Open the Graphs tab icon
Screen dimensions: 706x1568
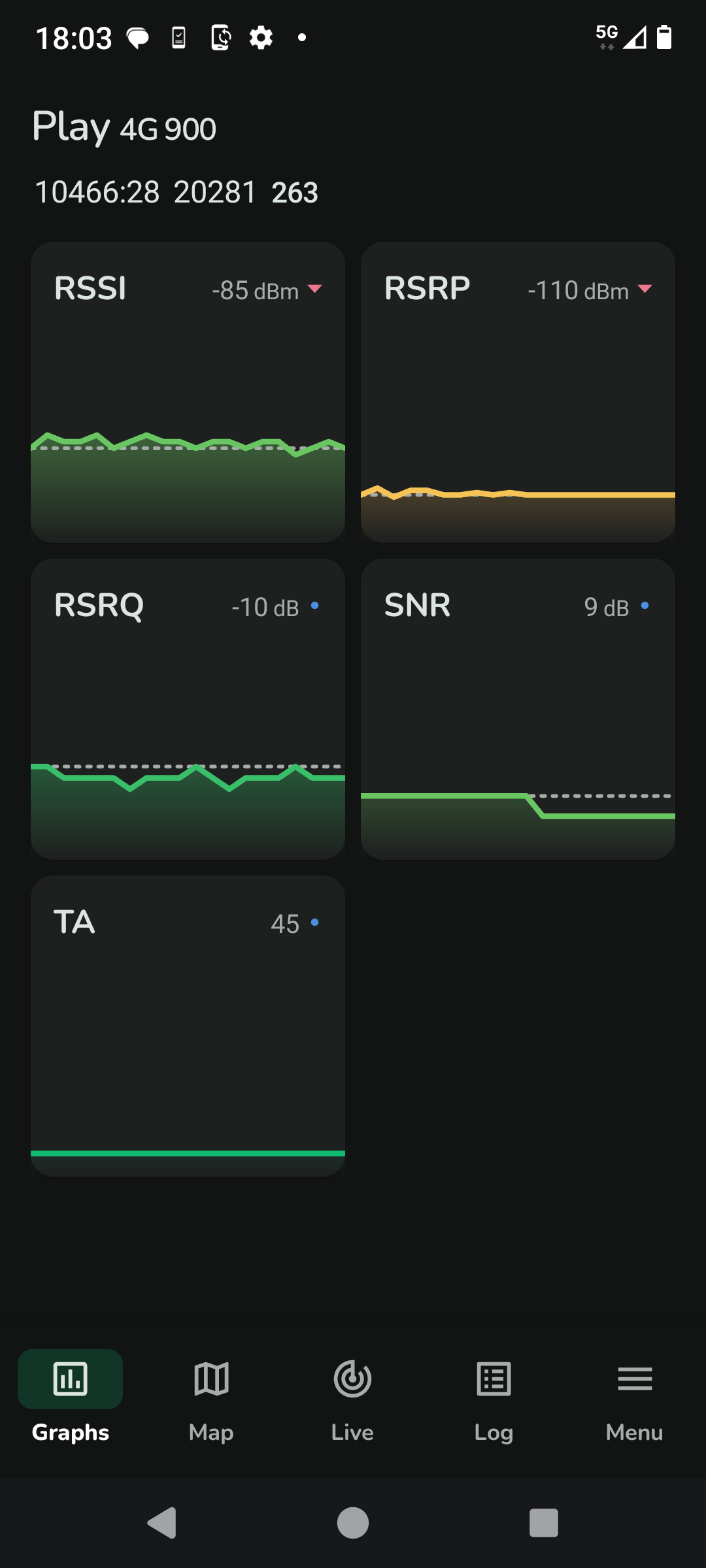70,1379
